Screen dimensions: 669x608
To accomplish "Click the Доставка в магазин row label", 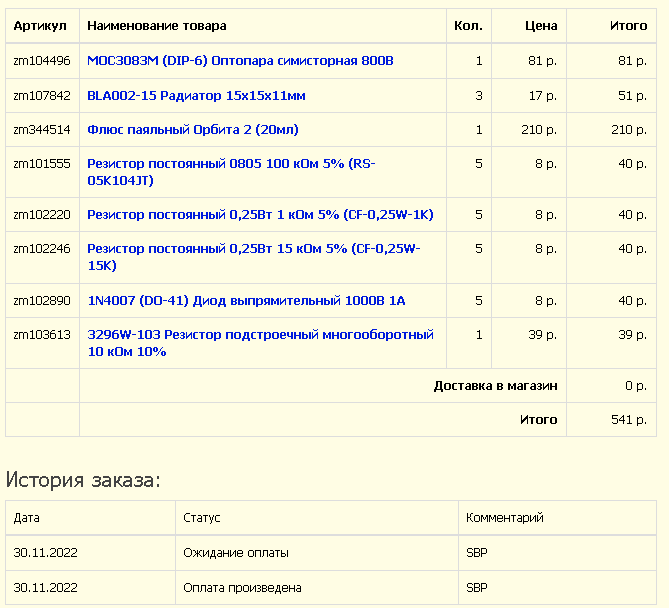I will [x=495, y=386].
